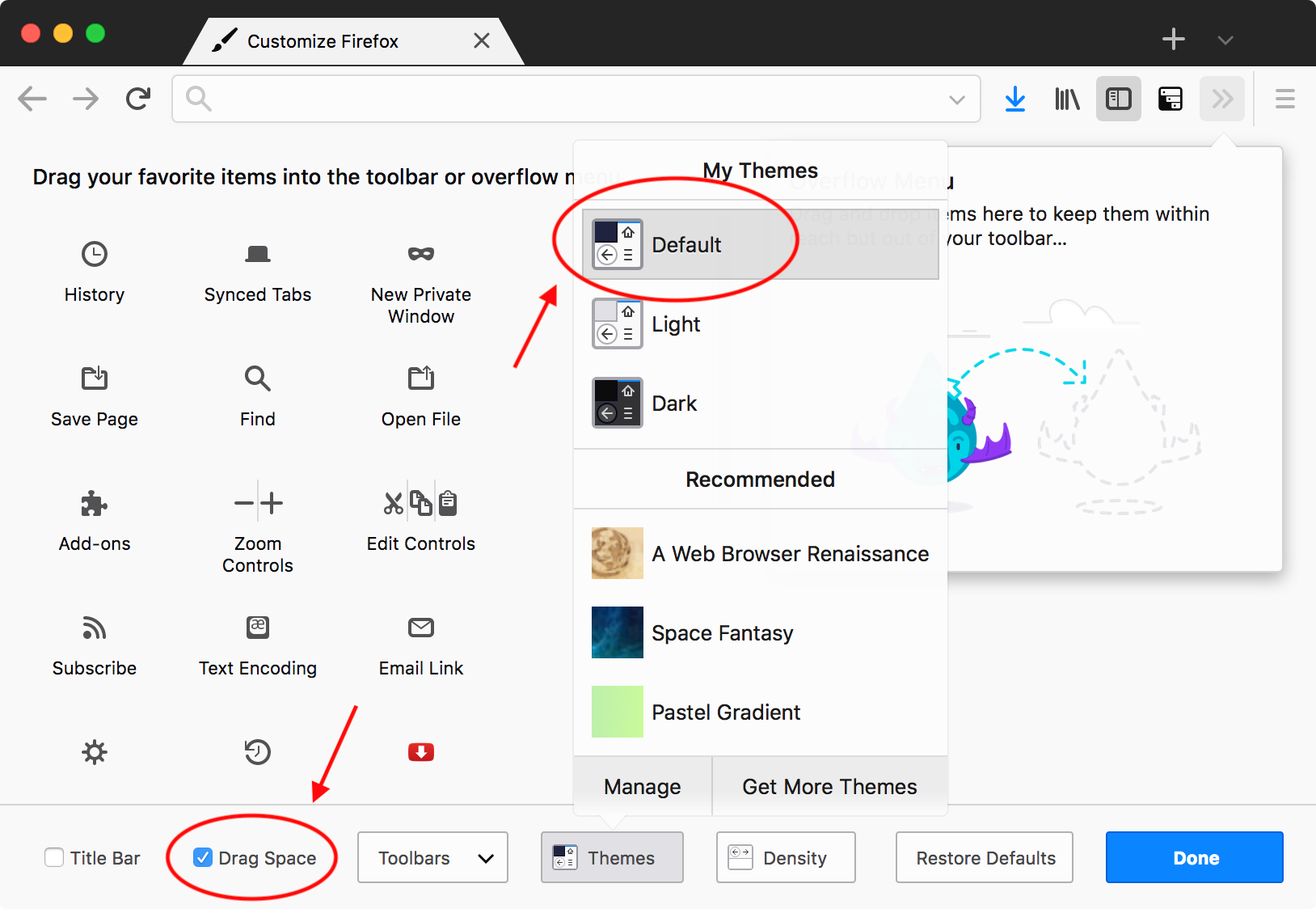Choose the Pastel Gradient theme

tap(761, 712)
